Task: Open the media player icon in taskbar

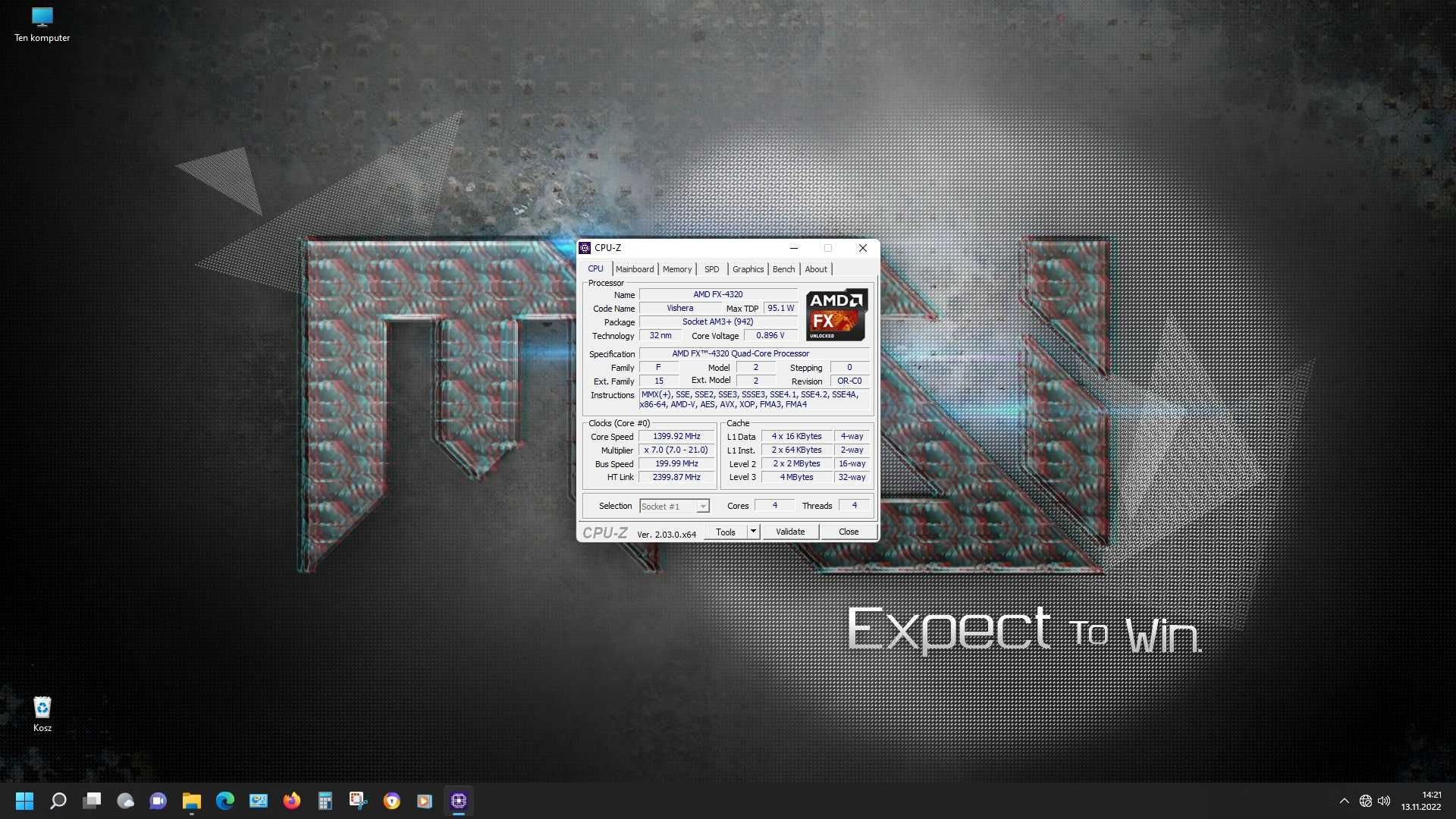Action: click(425, 801)
